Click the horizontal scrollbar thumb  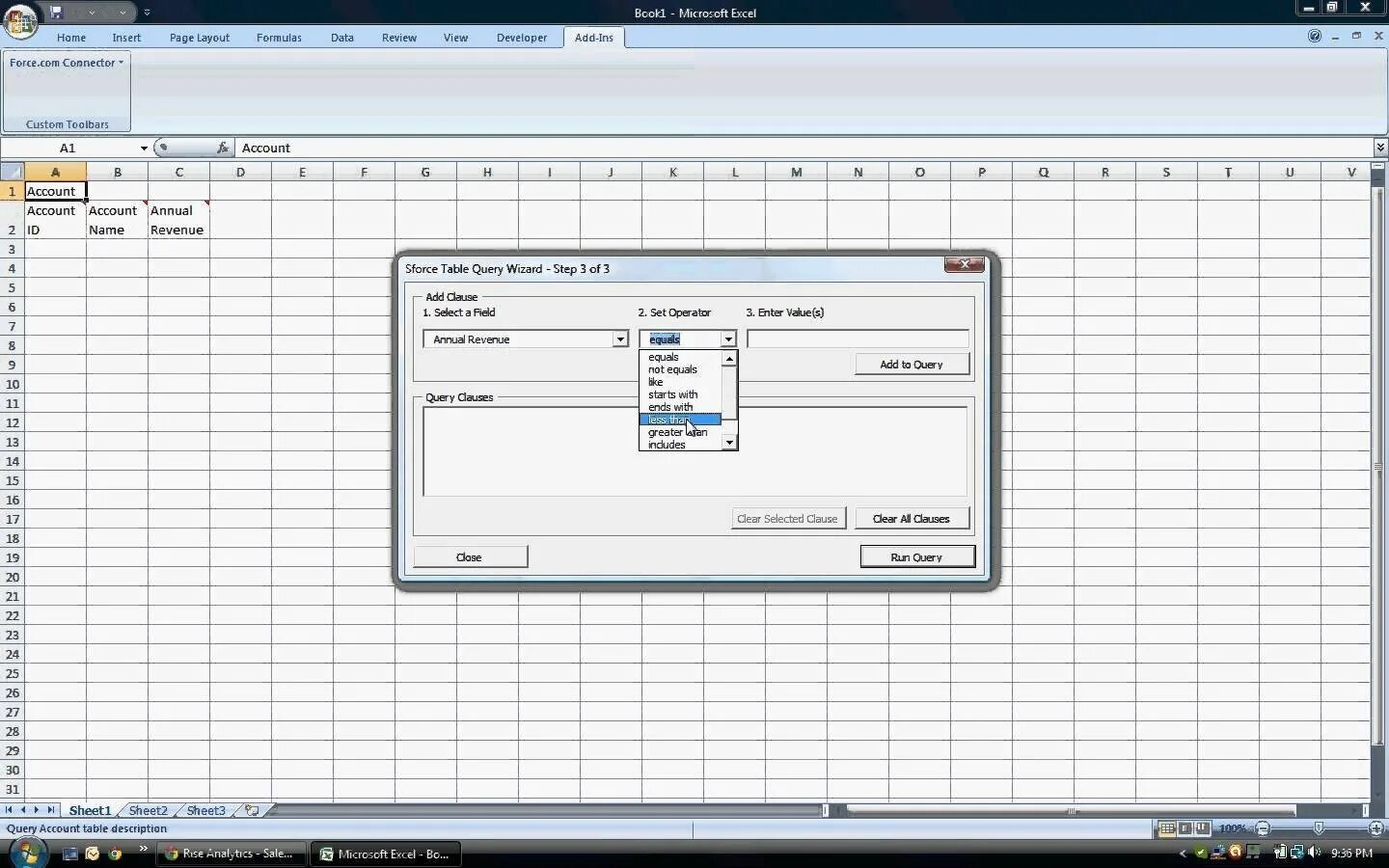1071,810
